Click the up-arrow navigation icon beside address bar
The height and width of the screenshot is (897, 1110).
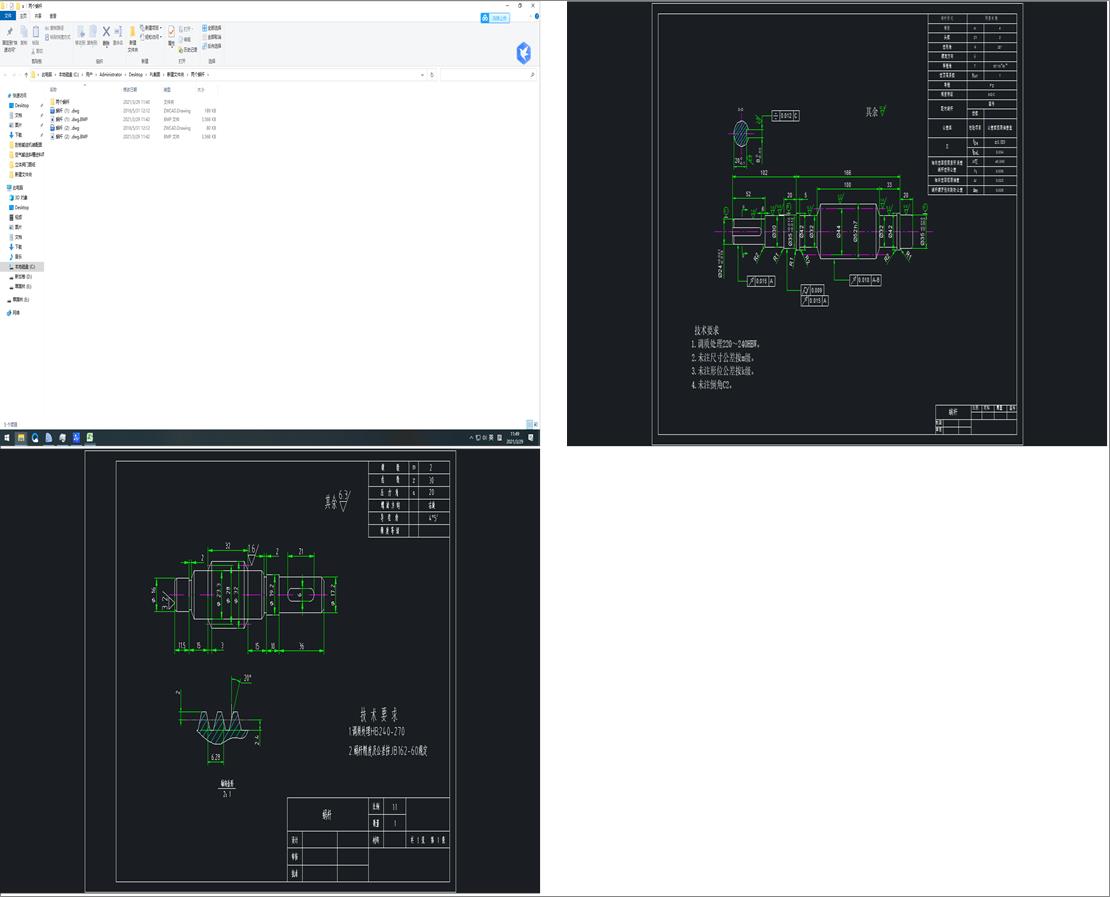click(26, 74)
